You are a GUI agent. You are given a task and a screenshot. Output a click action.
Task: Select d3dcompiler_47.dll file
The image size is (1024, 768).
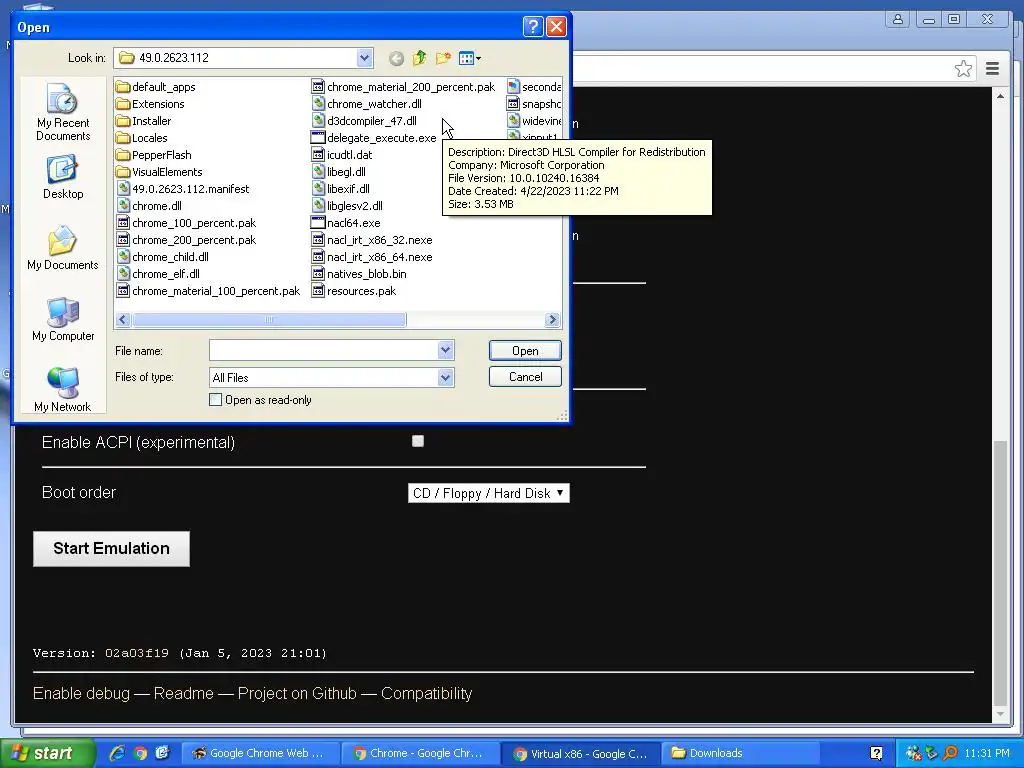pos(364,121)
